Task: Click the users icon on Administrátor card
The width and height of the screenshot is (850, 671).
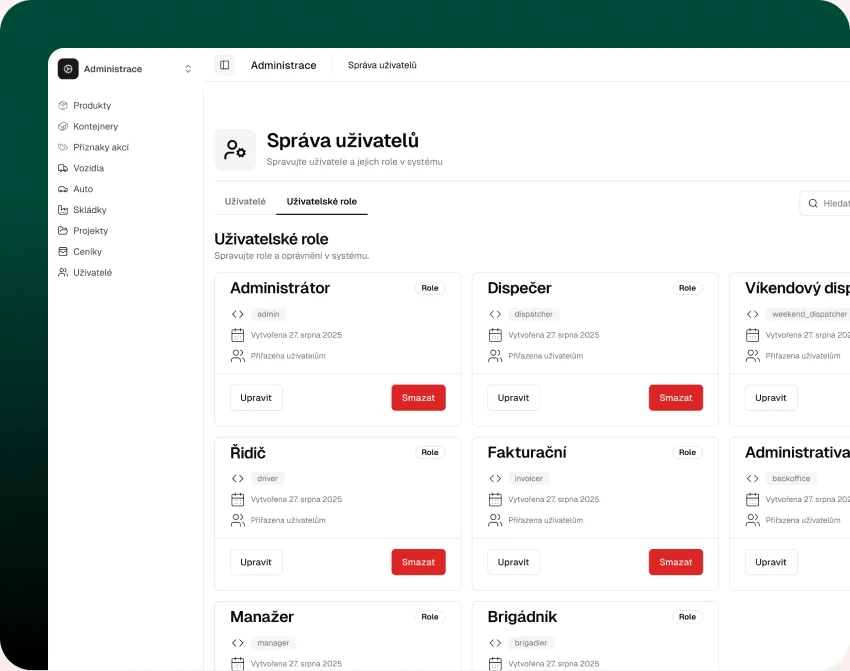Action: point(237,356)
